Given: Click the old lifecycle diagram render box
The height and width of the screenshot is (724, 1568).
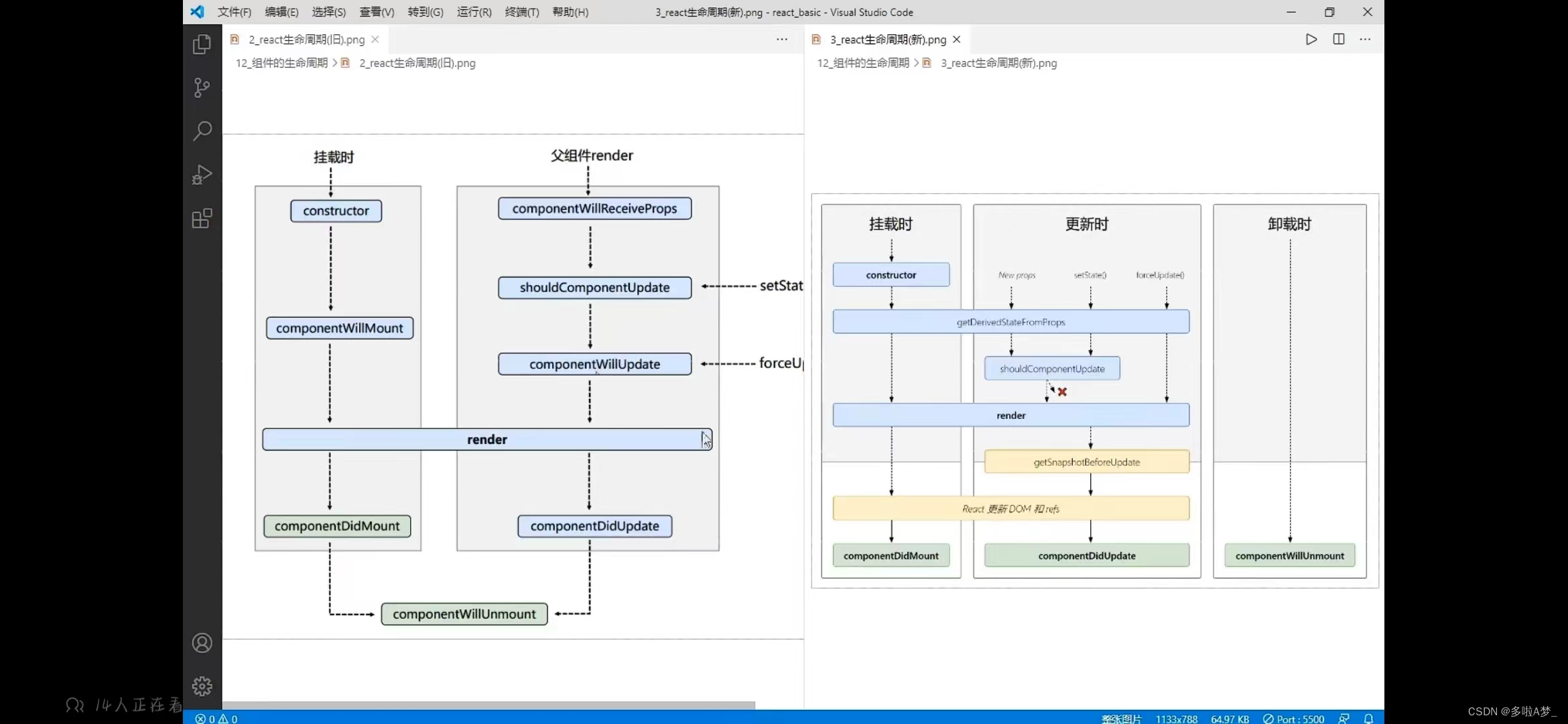Looking at the screenshot, I should (x=487, y=439).
